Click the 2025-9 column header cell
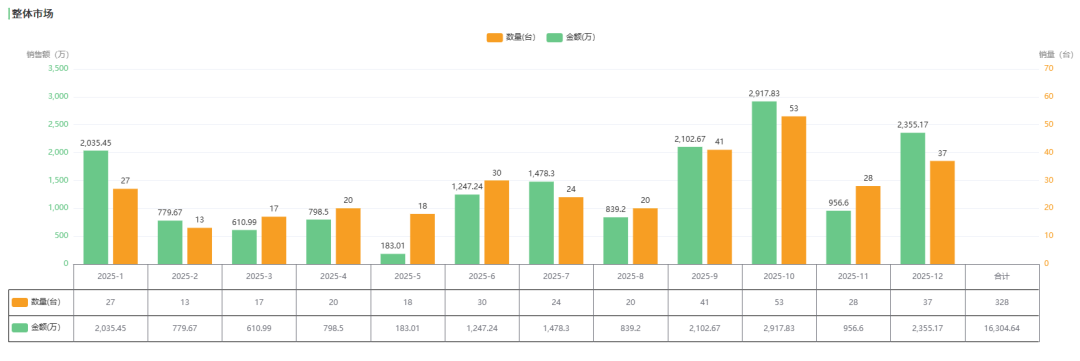The image size is (1080, 361). coord(705,276)
